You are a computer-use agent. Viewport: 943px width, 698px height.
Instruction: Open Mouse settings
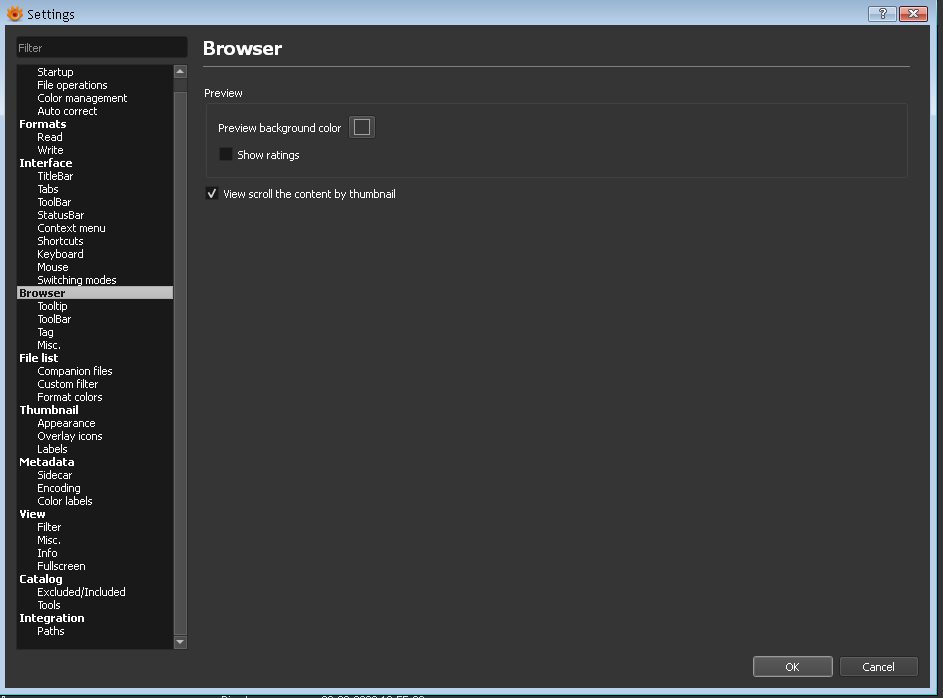[x=53, y=268]
